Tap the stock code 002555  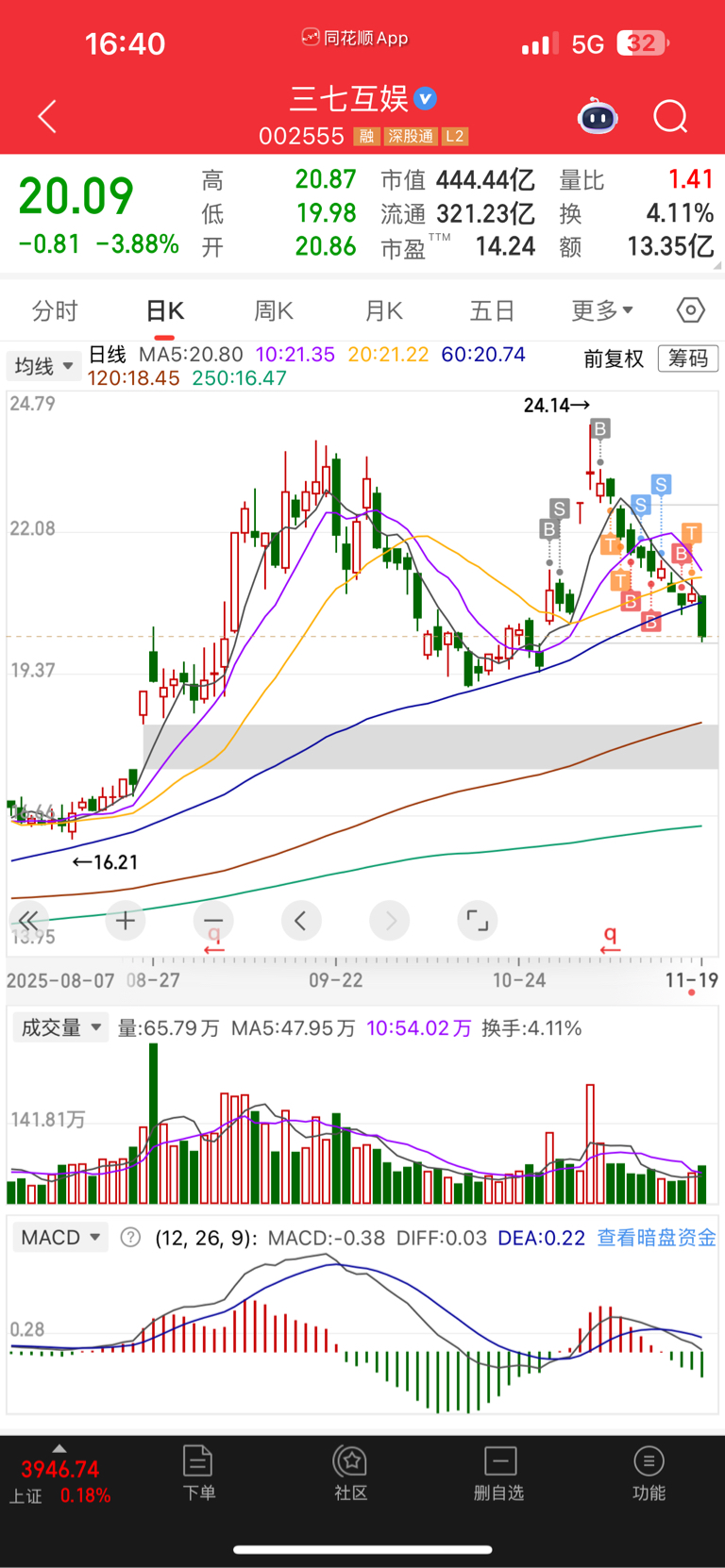[301, 137]
